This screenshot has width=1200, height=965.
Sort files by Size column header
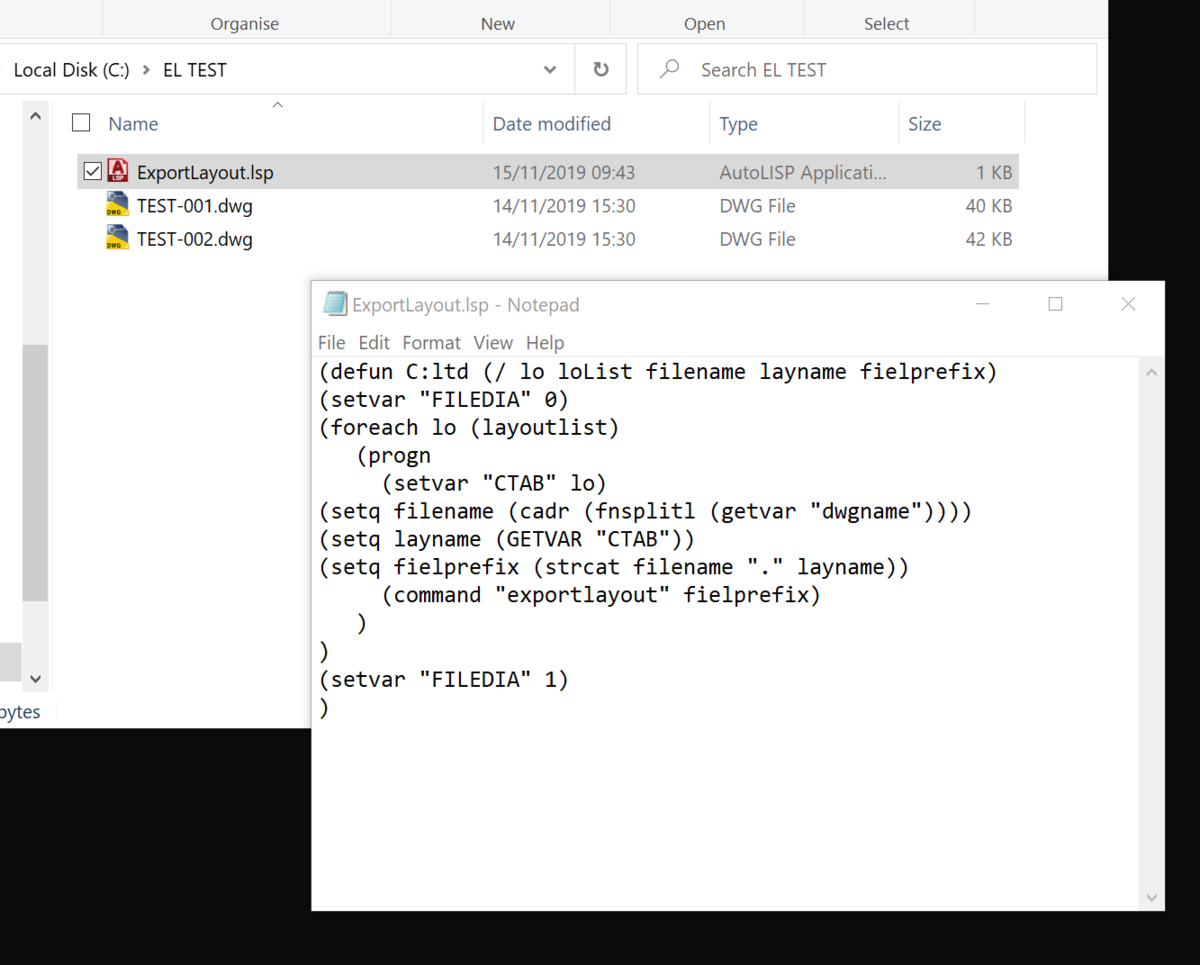(x=924, y=124)
